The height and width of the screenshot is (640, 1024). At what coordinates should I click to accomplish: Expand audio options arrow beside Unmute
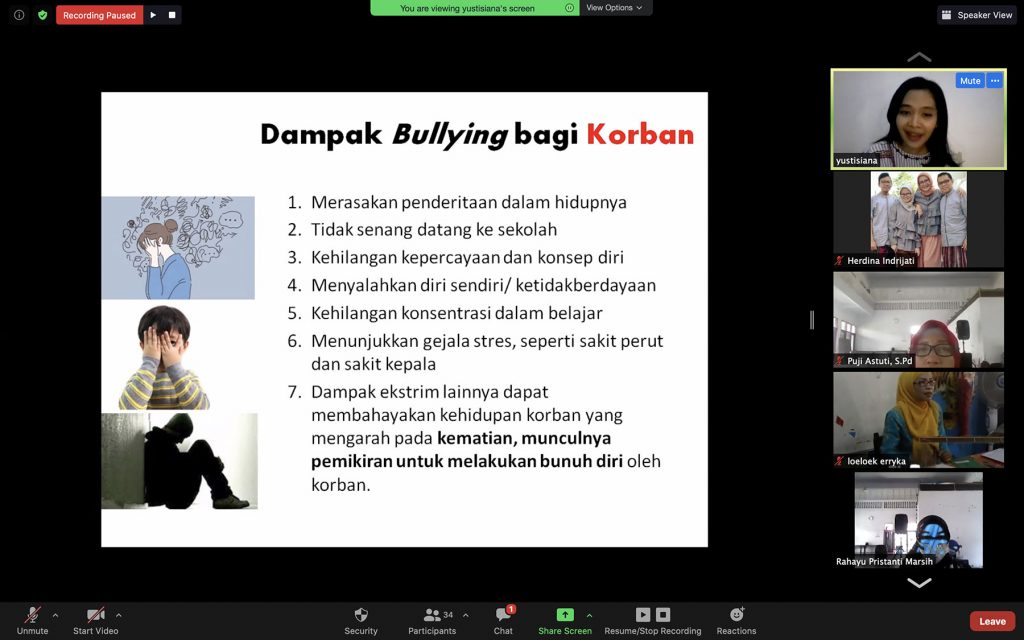[55, 615]
